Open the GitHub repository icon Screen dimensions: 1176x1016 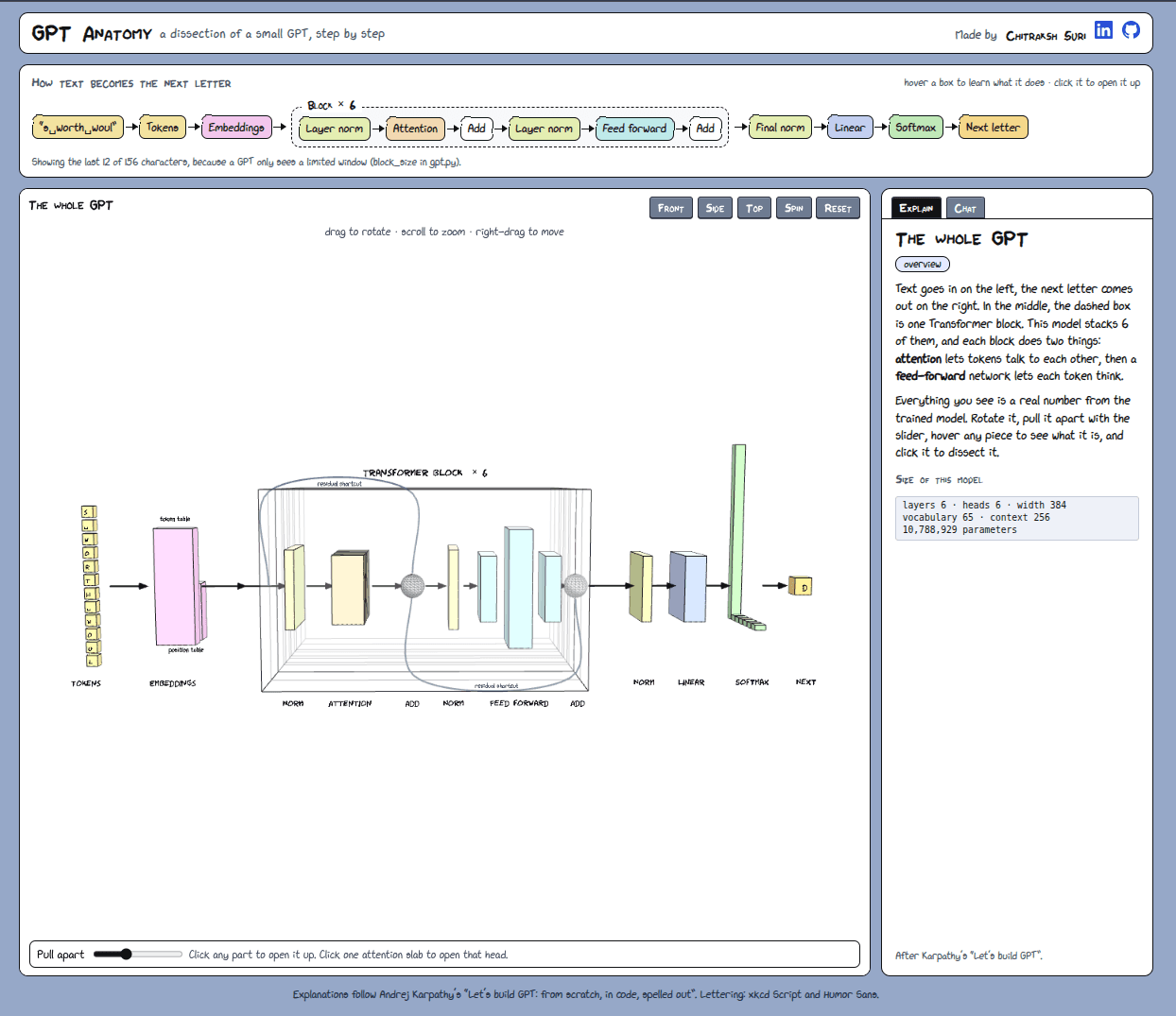point(1131,30)
